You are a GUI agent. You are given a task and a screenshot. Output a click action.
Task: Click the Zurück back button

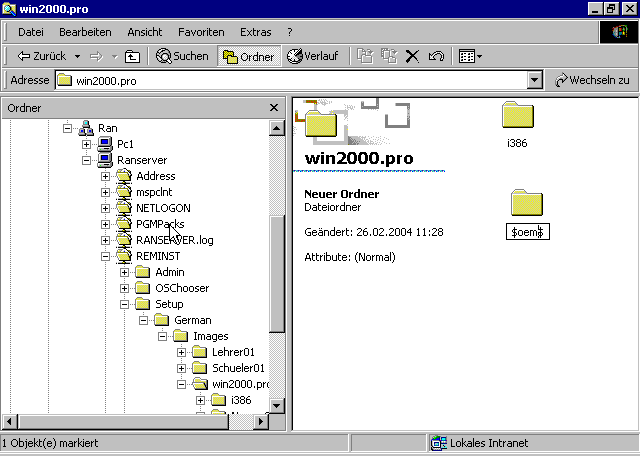(x=42, y=56)
